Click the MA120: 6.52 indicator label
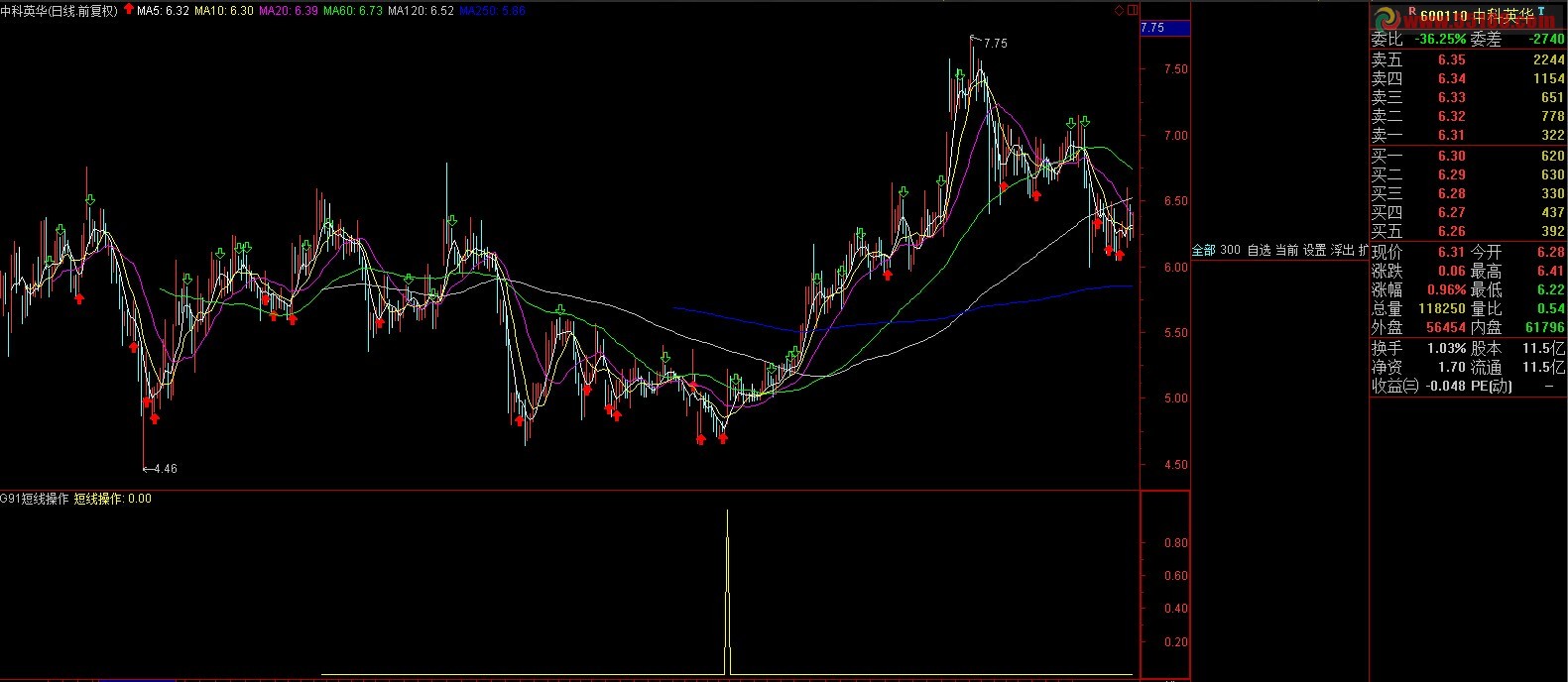This screenshot has height=682, width=1568. pyautogui.click(x=422, y=11)
